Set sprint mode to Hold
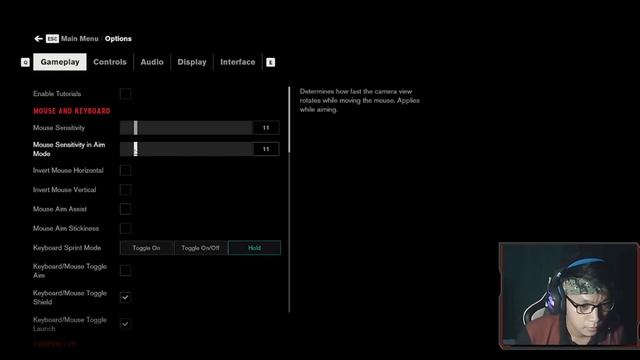 [x=254, y=248]
